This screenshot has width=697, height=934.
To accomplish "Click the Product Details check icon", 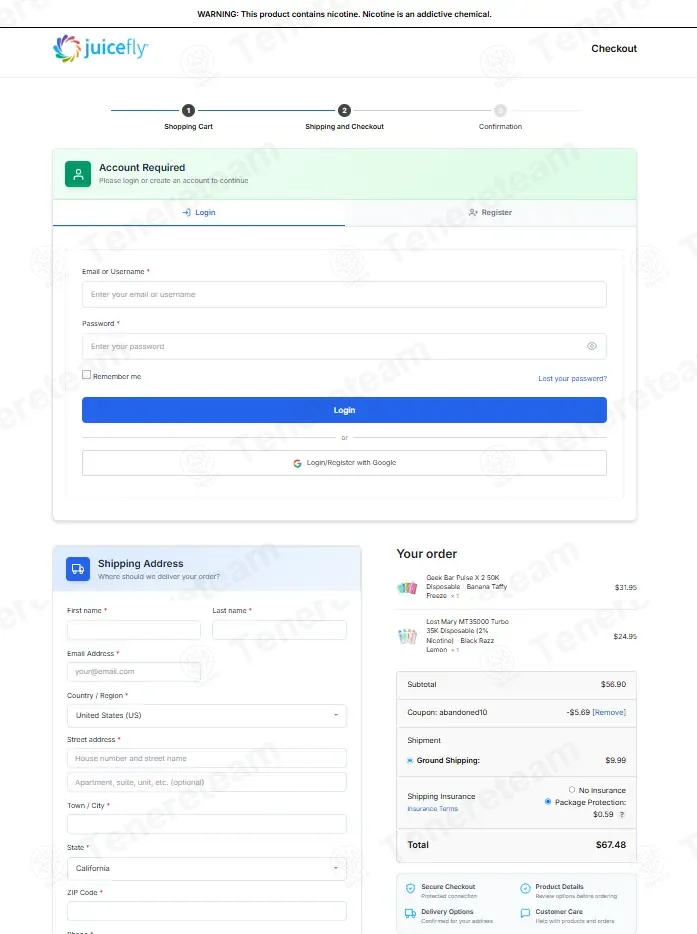I will pyautogui.click(x=525, y=888).
